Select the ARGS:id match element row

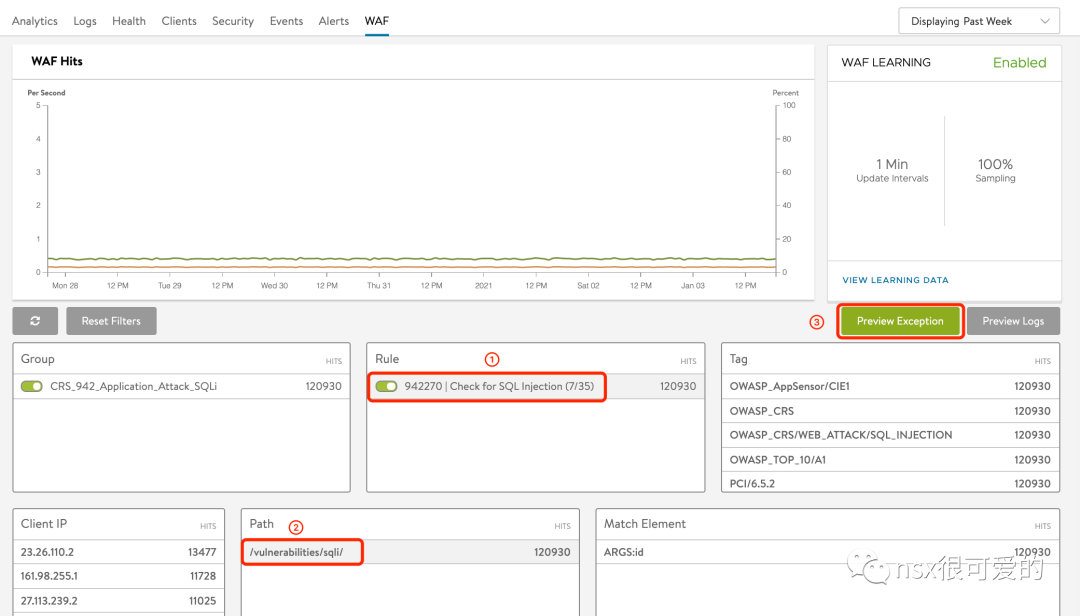tap(827, 552)
